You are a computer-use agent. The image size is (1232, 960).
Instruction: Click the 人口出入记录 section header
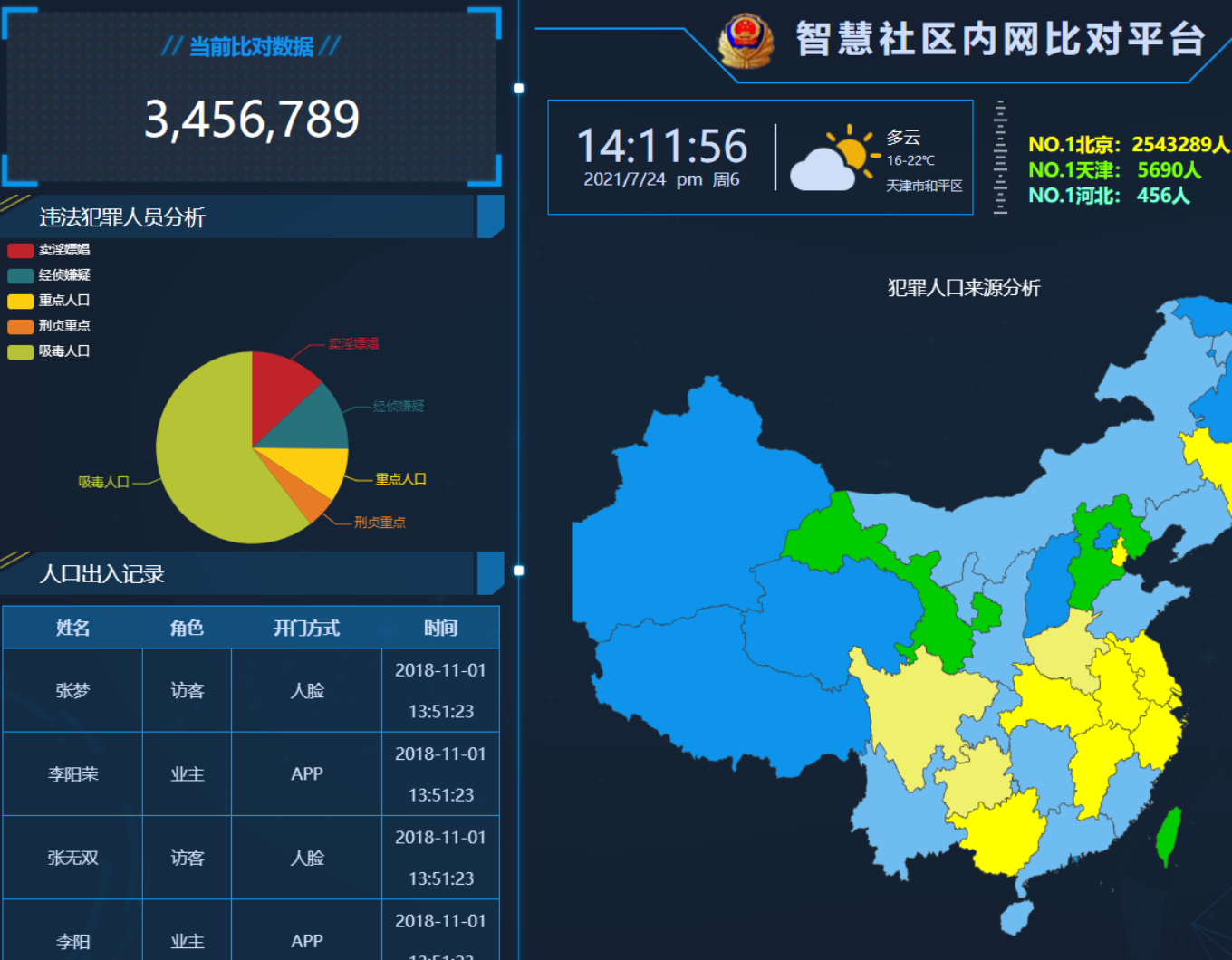pyautogui.click(x=102, y=574)
